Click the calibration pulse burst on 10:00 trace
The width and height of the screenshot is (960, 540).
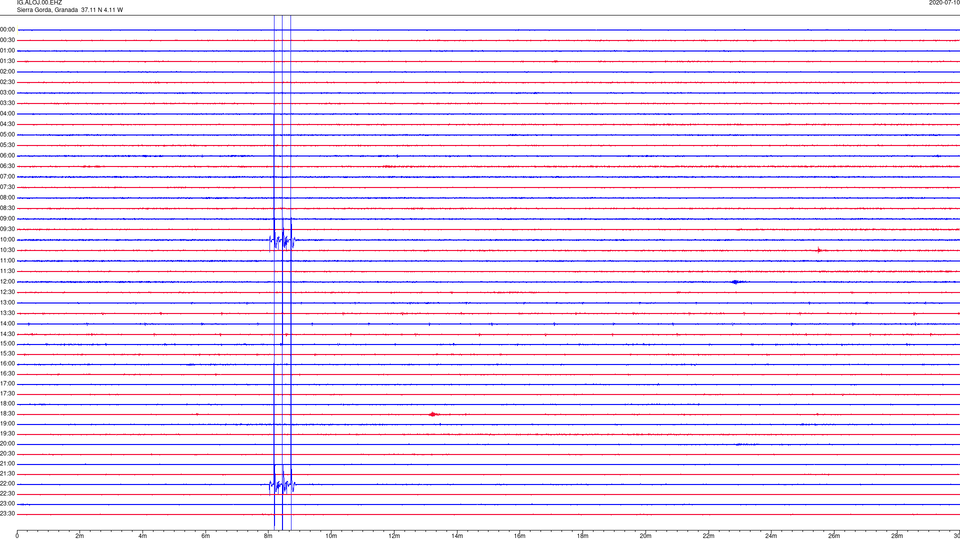coord(282,240)
